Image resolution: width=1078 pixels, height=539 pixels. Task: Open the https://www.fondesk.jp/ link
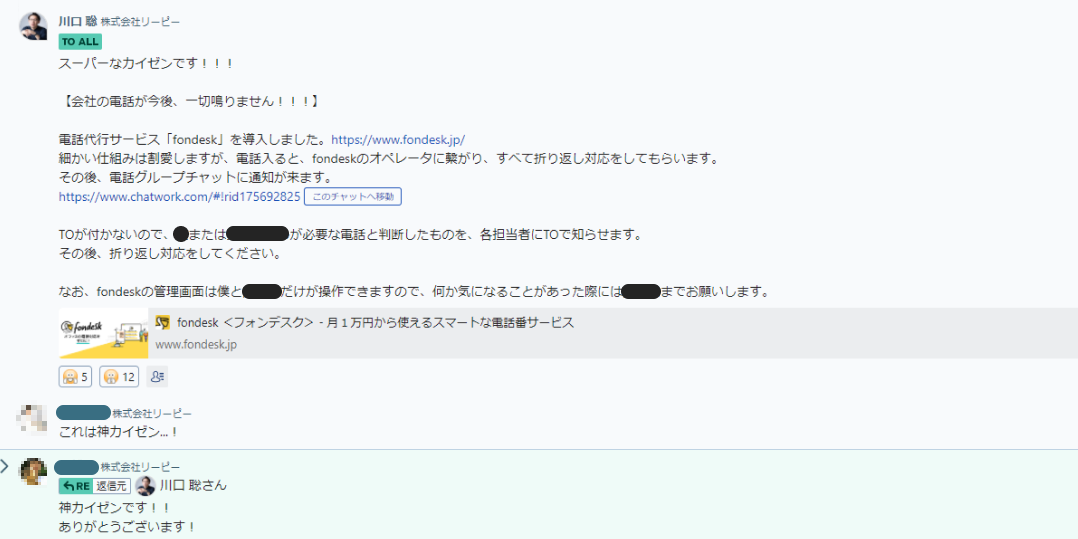point(398,140)
